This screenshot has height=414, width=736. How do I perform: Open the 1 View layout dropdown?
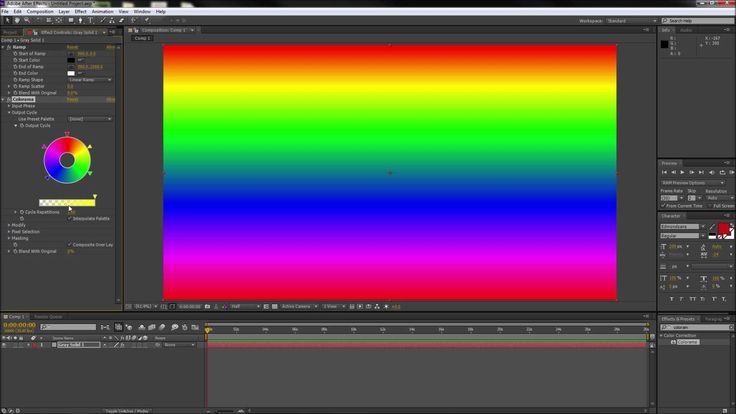pyautogui.click(x=334, y=307)
